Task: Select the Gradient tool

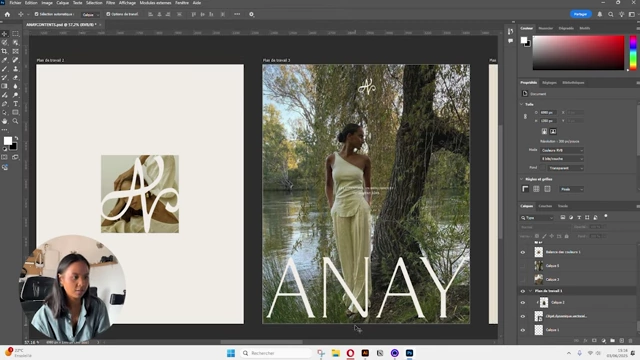Action: click(4, 87)
